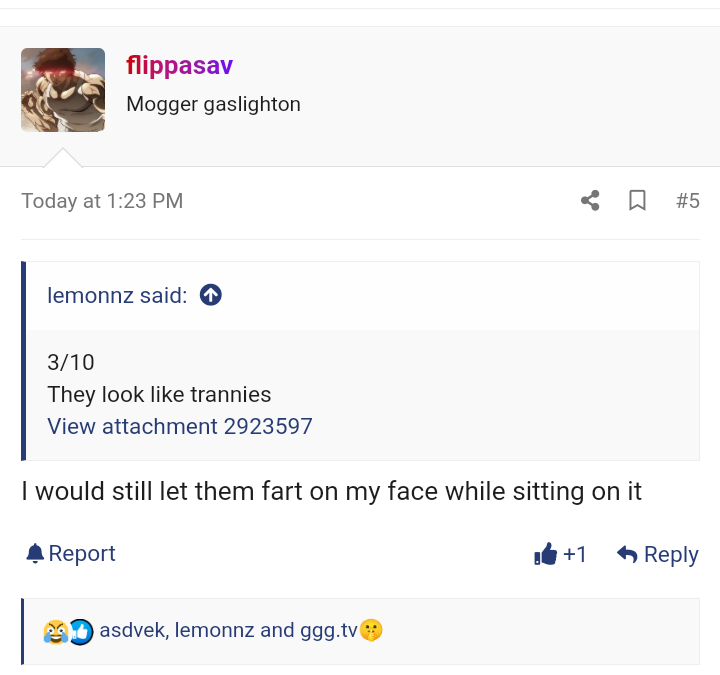Click the share post icon
This screenshot has width=720, height=675.
point(590,201)
